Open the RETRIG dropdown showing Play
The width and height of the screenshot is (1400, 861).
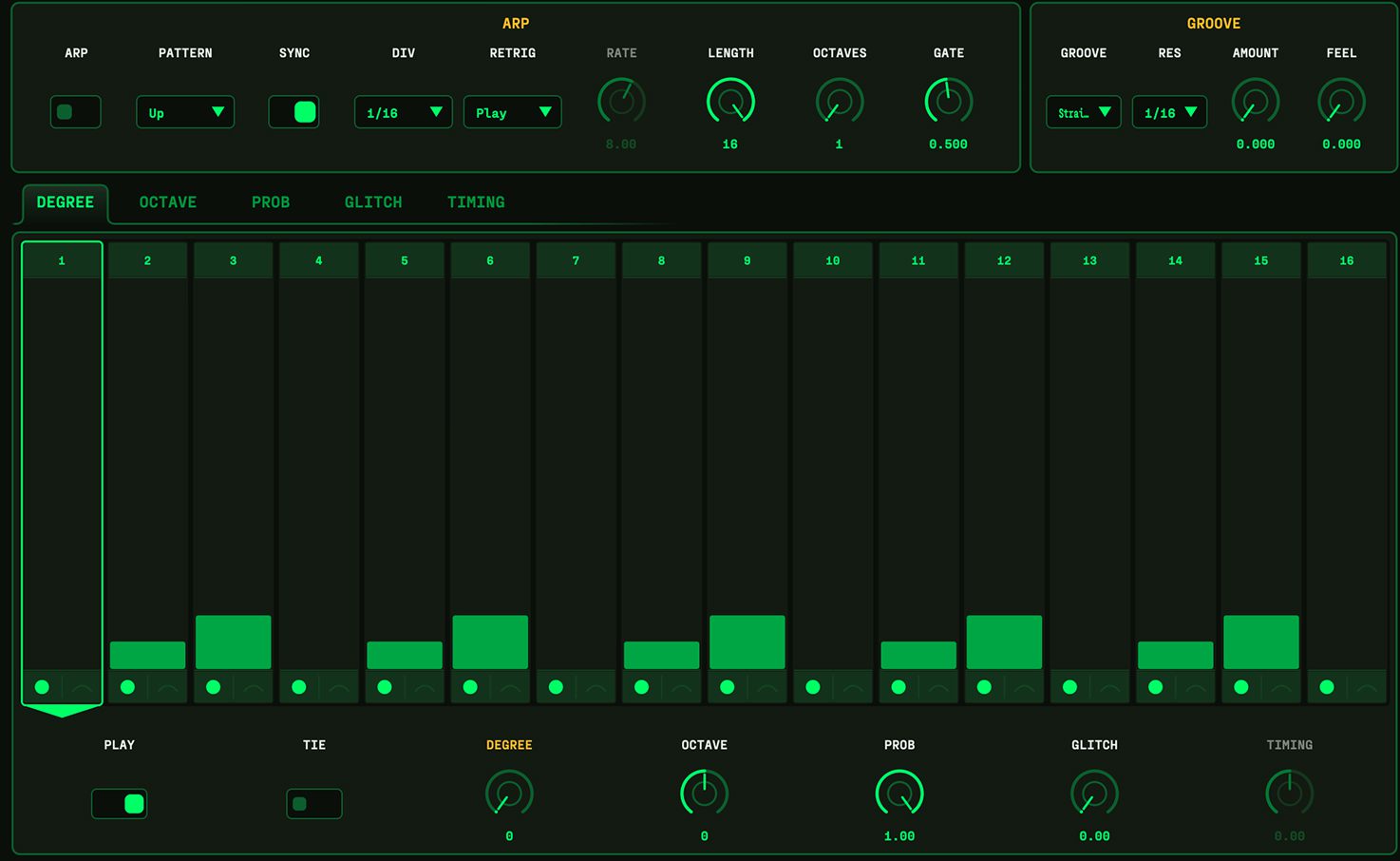pos(513,112)
